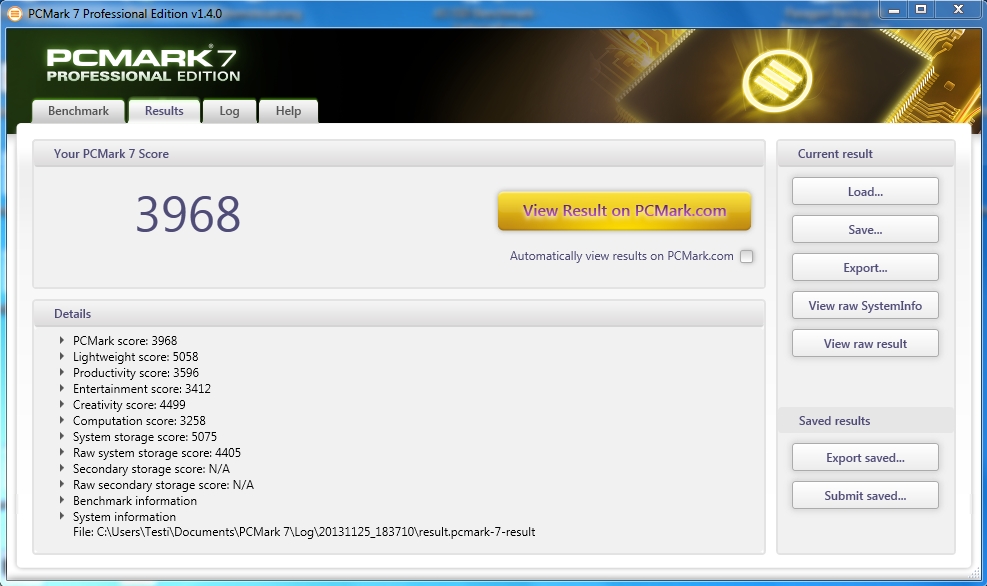987x586 pixels.
Task: Select the PCMark score: 3968 text
Action: 125,341
